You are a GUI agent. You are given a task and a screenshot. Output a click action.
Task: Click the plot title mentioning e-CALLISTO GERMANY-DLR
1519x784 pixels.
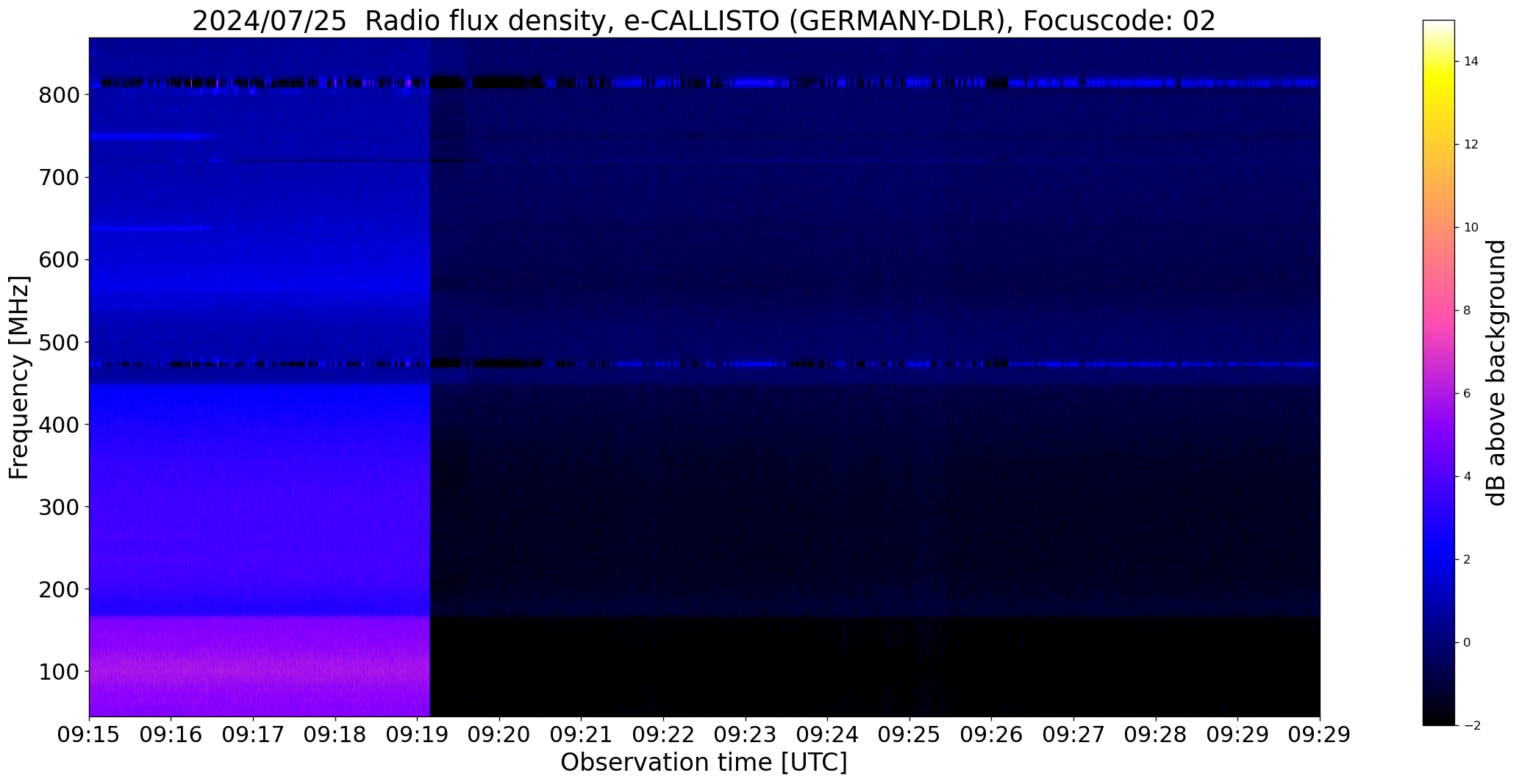[704, 21]
